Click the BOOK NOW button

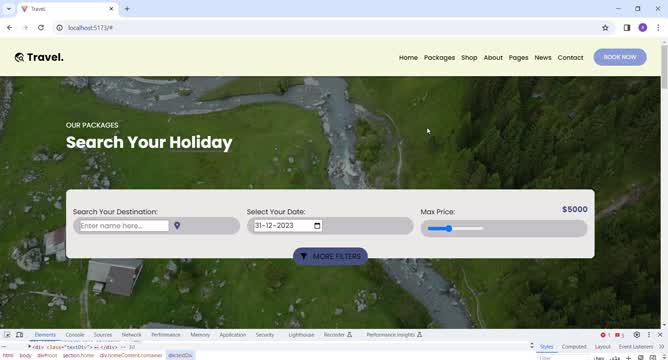click(620, 57)
